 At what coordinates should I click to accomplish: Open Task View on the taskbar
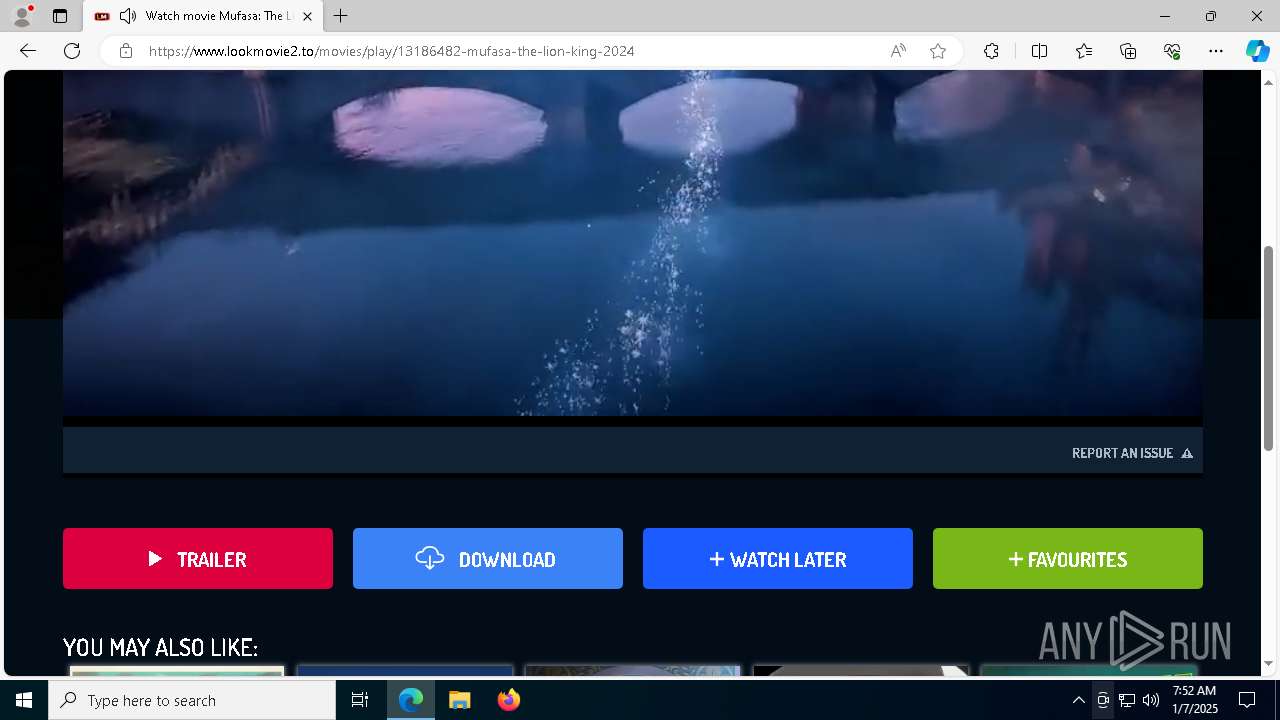pos(360,700)
